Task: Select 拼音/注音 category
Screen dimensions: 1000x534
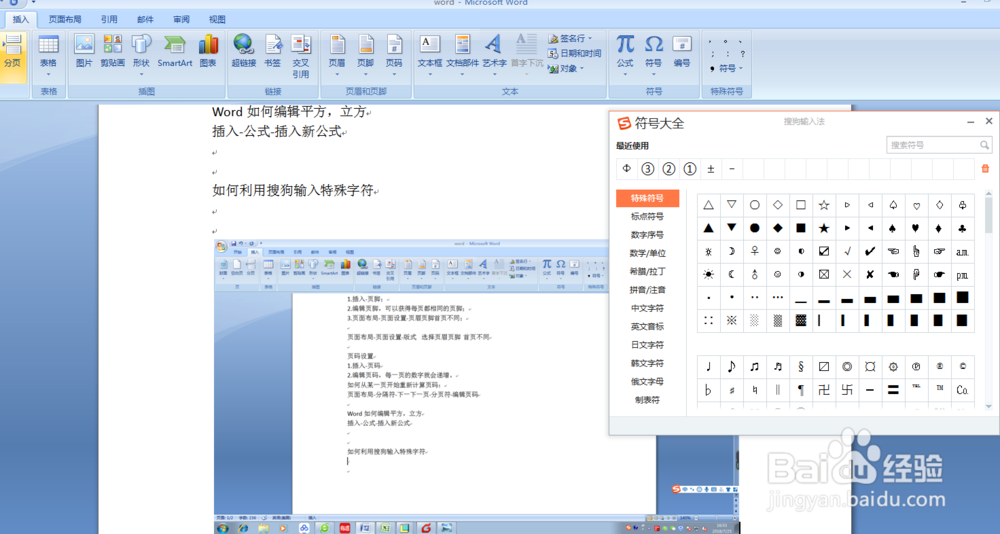Action: pos(647,290)
